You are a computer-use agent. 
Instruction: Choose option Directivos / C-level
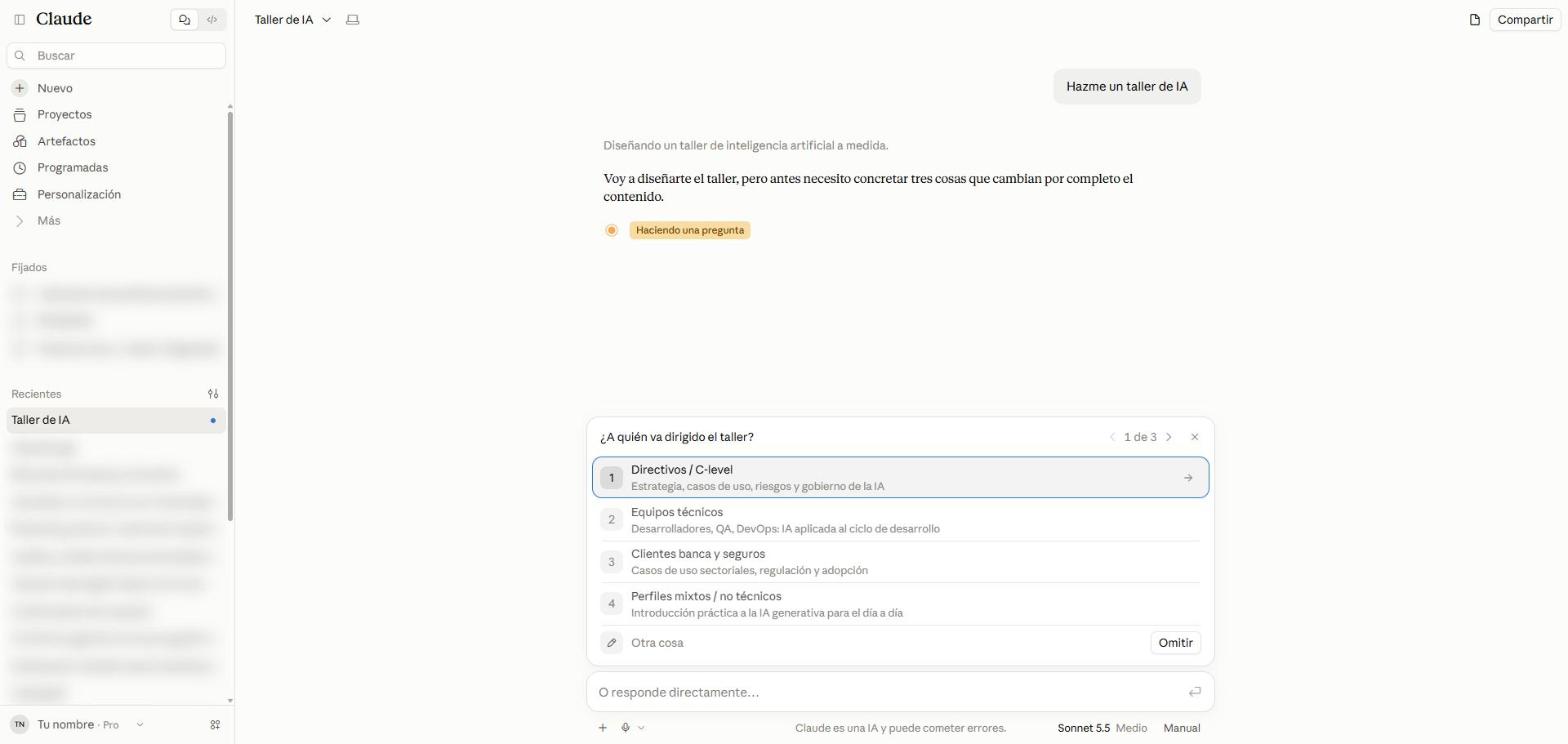900,477
